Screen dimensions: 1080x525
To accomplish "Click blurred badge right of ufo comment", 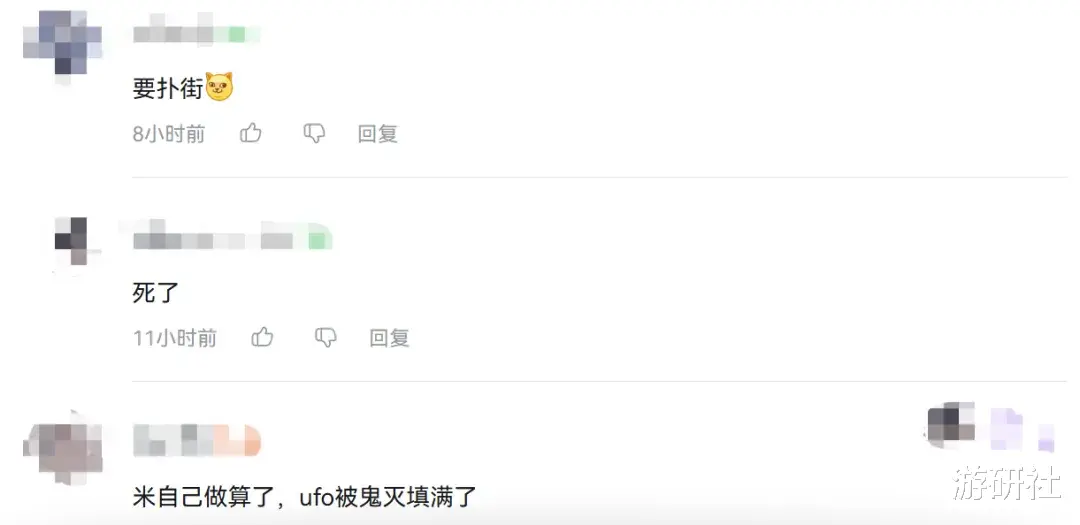I will [x=991, y=426].
